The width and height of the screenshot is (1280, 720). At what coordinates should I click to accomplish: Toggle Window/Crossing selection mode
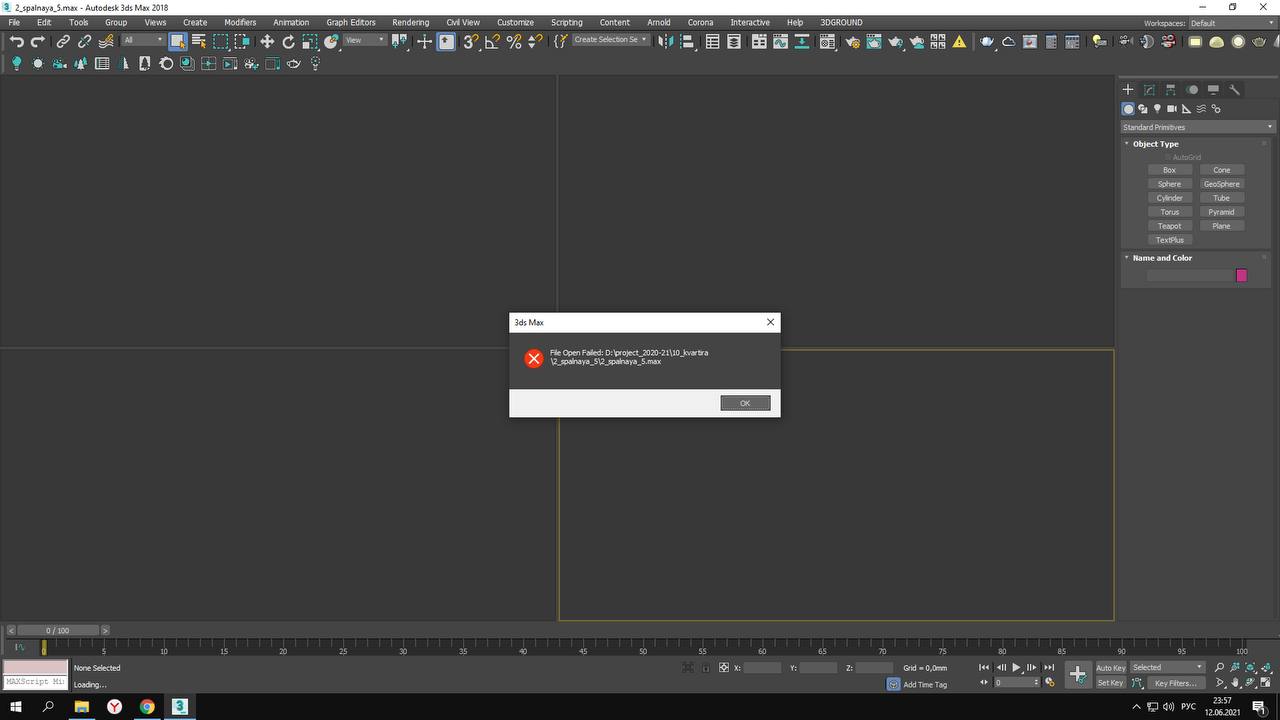[x=242, y=41]
